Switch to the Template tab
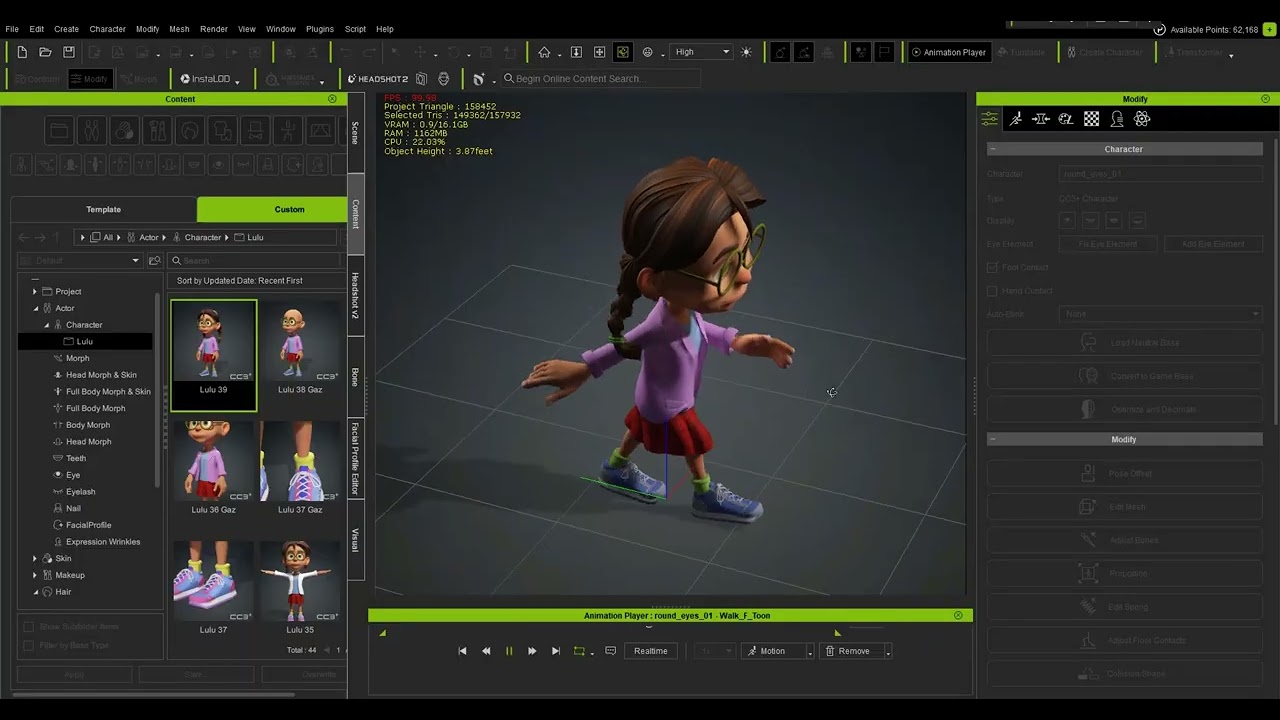The image size is (1280, 720). pos(104,209)
